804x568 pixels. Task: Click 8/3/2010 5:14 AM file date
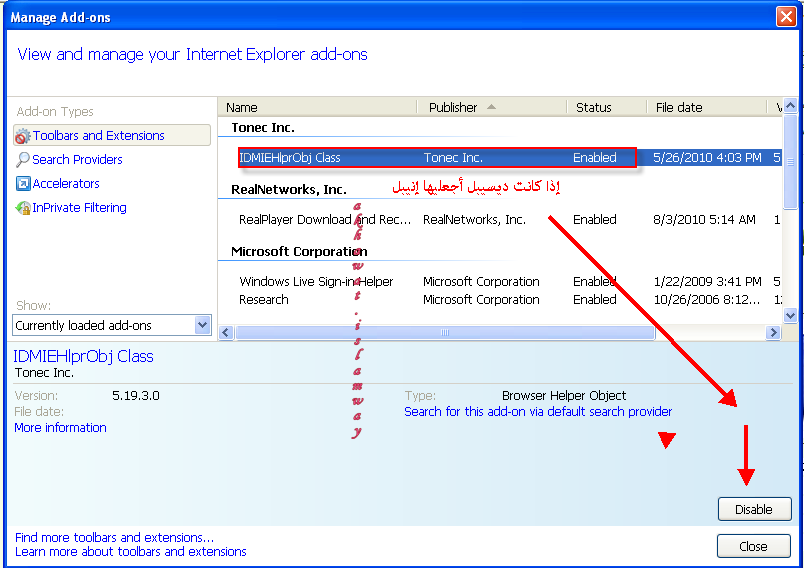coord(705,219)
